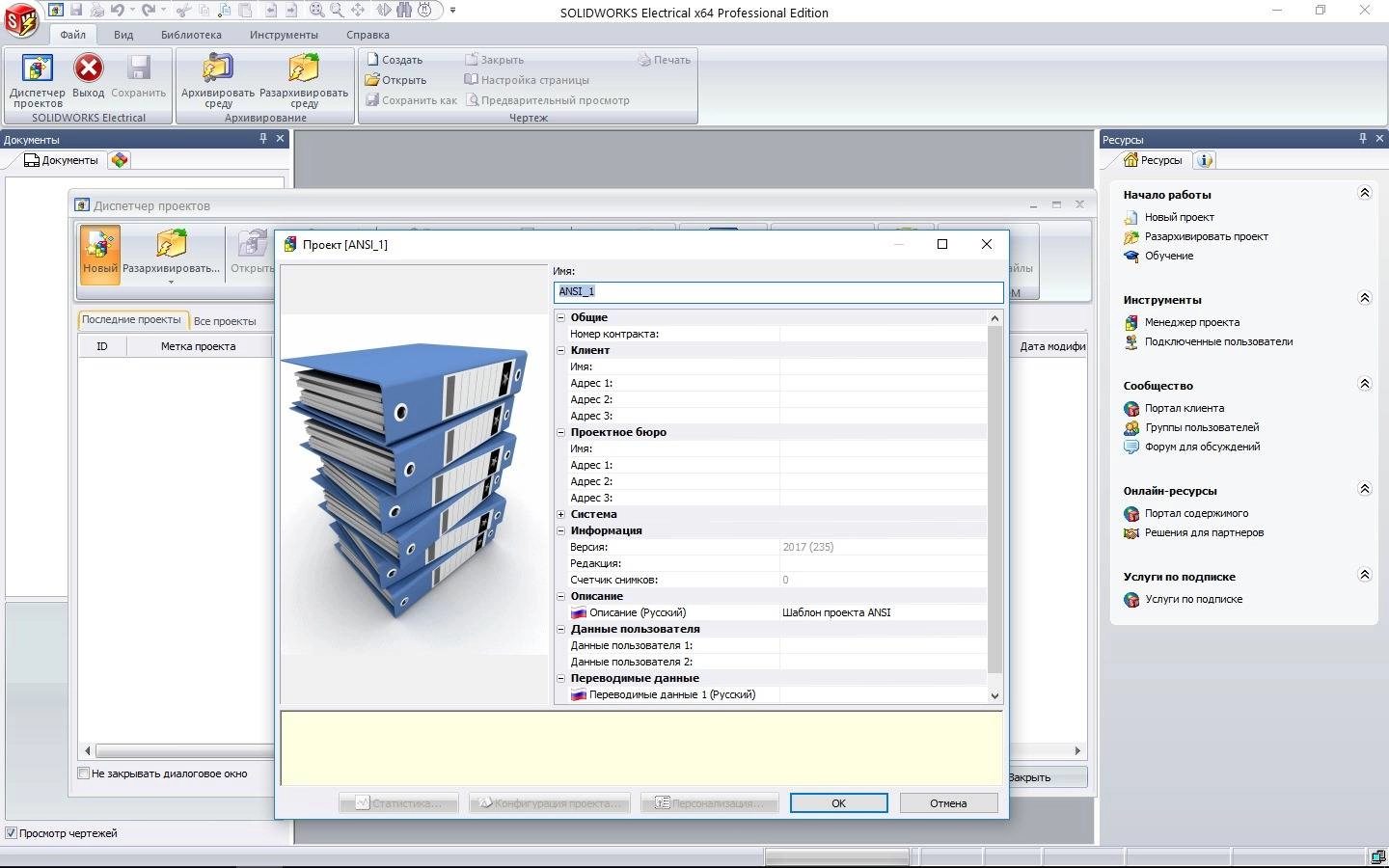Click the Новый проект link icon

coord(1131,218)
